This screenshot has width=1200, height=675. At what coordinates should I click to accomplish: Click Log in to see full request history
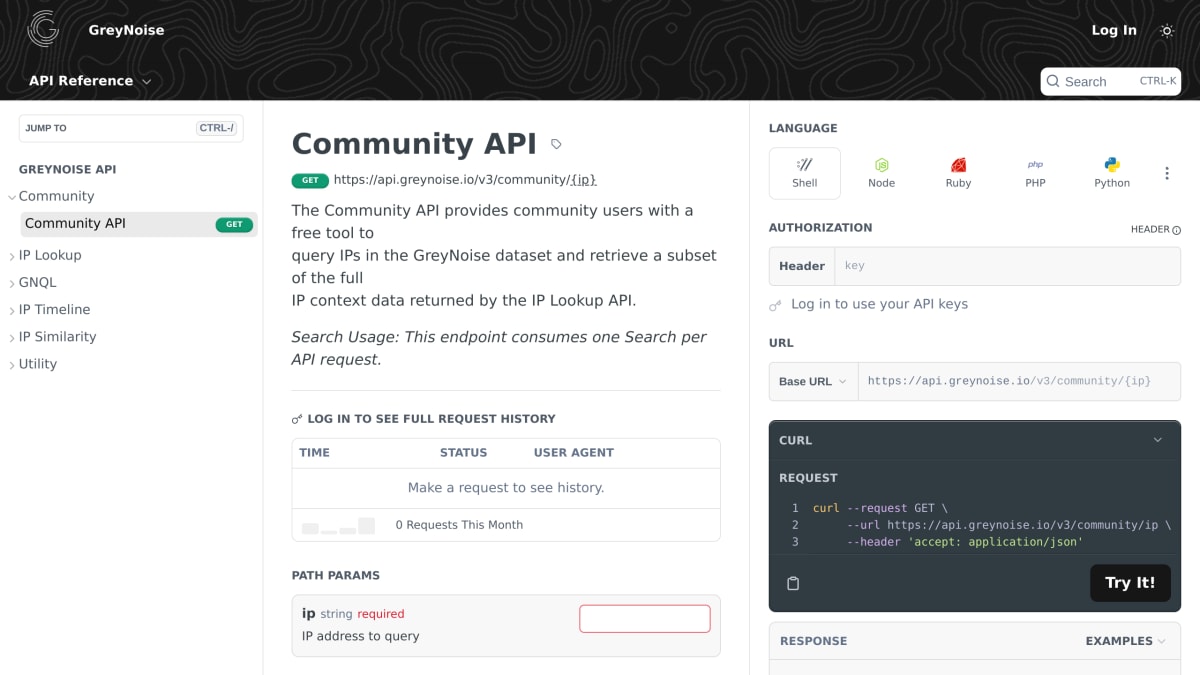pyautogui.click(x=431, y=419)
